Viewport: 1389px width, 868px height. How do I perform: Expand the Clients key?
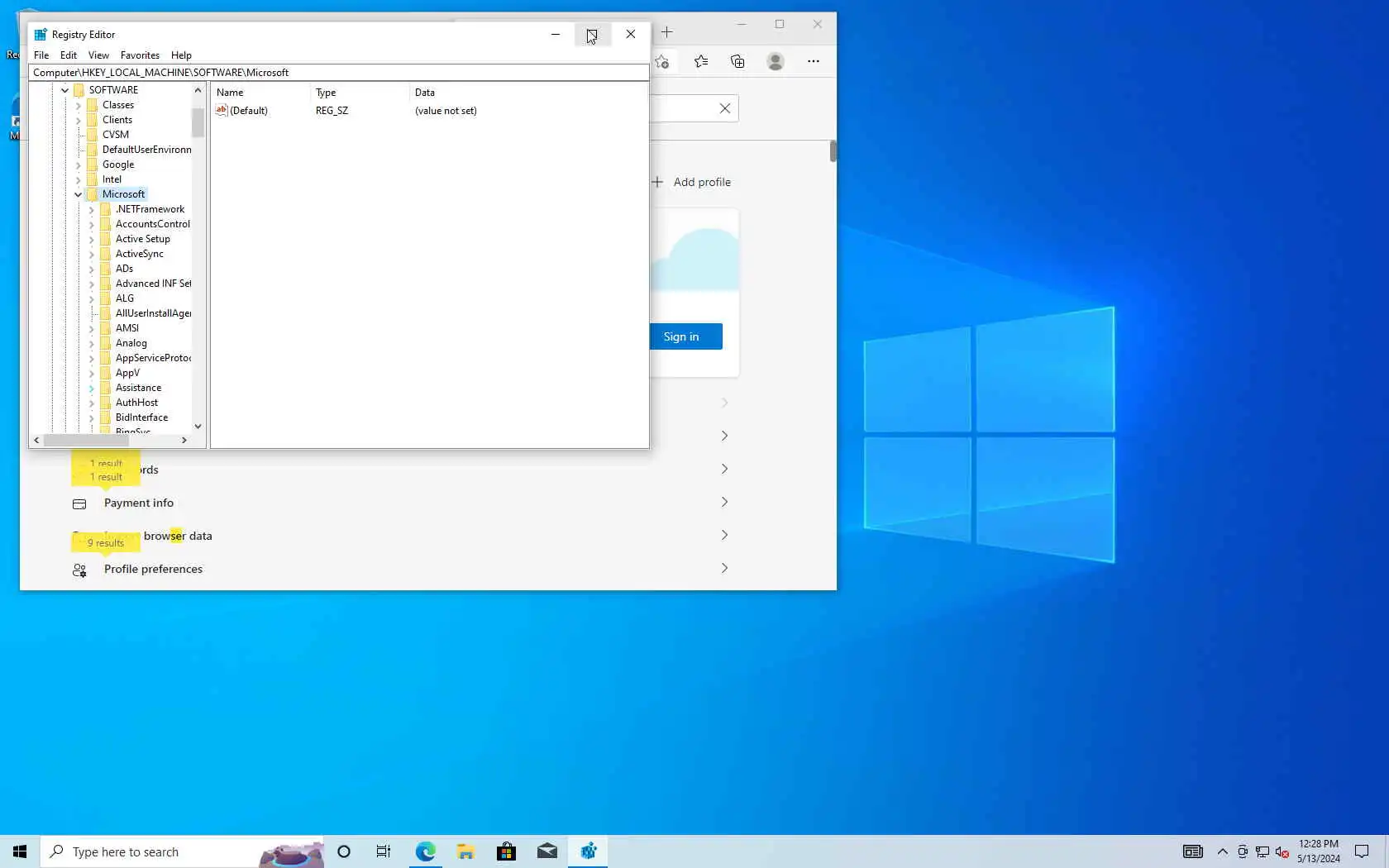79,121
